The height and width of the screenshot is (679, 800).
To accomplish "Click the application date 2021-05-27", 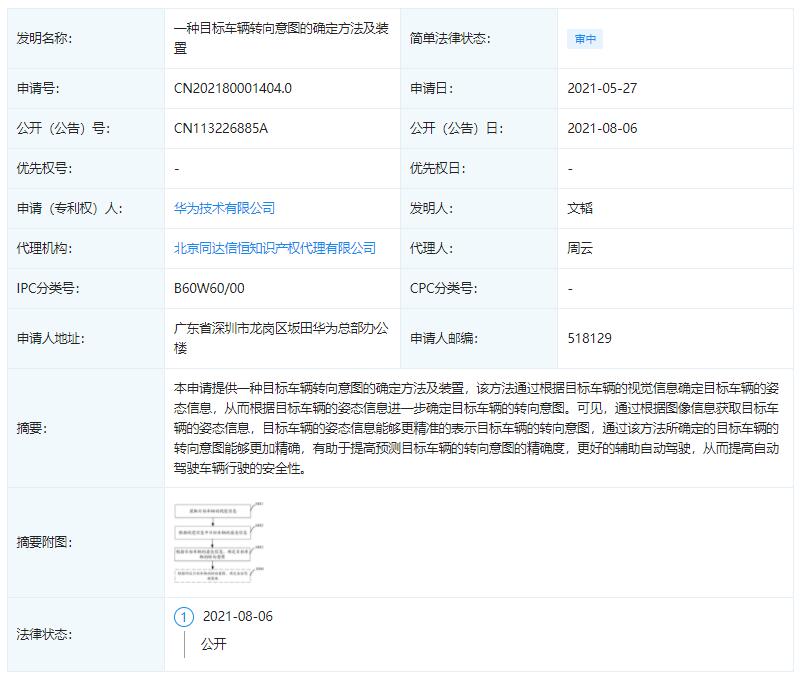I will point(600,88).
